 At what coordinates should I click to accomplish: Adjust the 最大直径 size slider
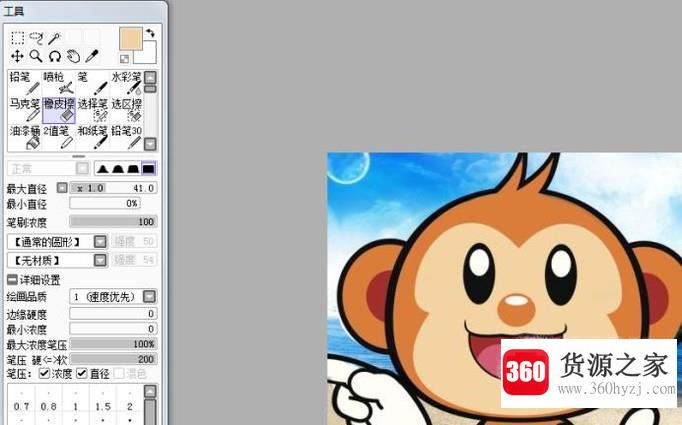(x=114, y=188)
